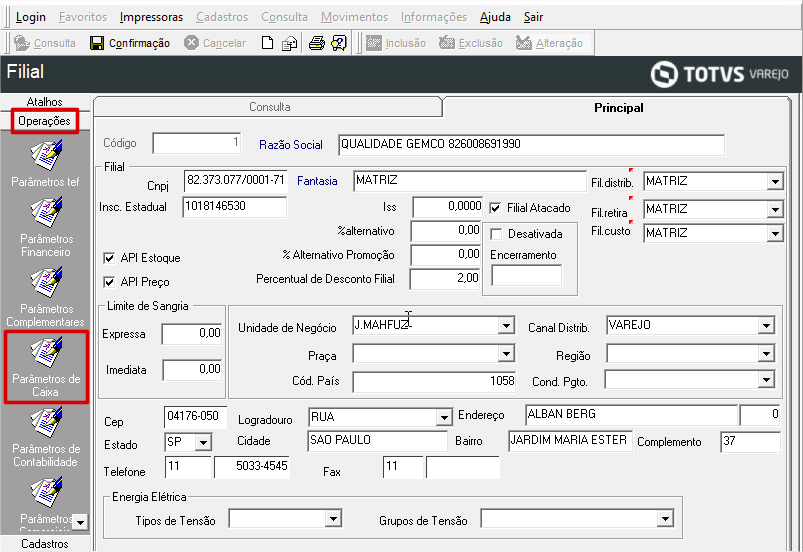Uncheck the API Estoque checkbox
The image size is (803, 552).
click(109, 258)
